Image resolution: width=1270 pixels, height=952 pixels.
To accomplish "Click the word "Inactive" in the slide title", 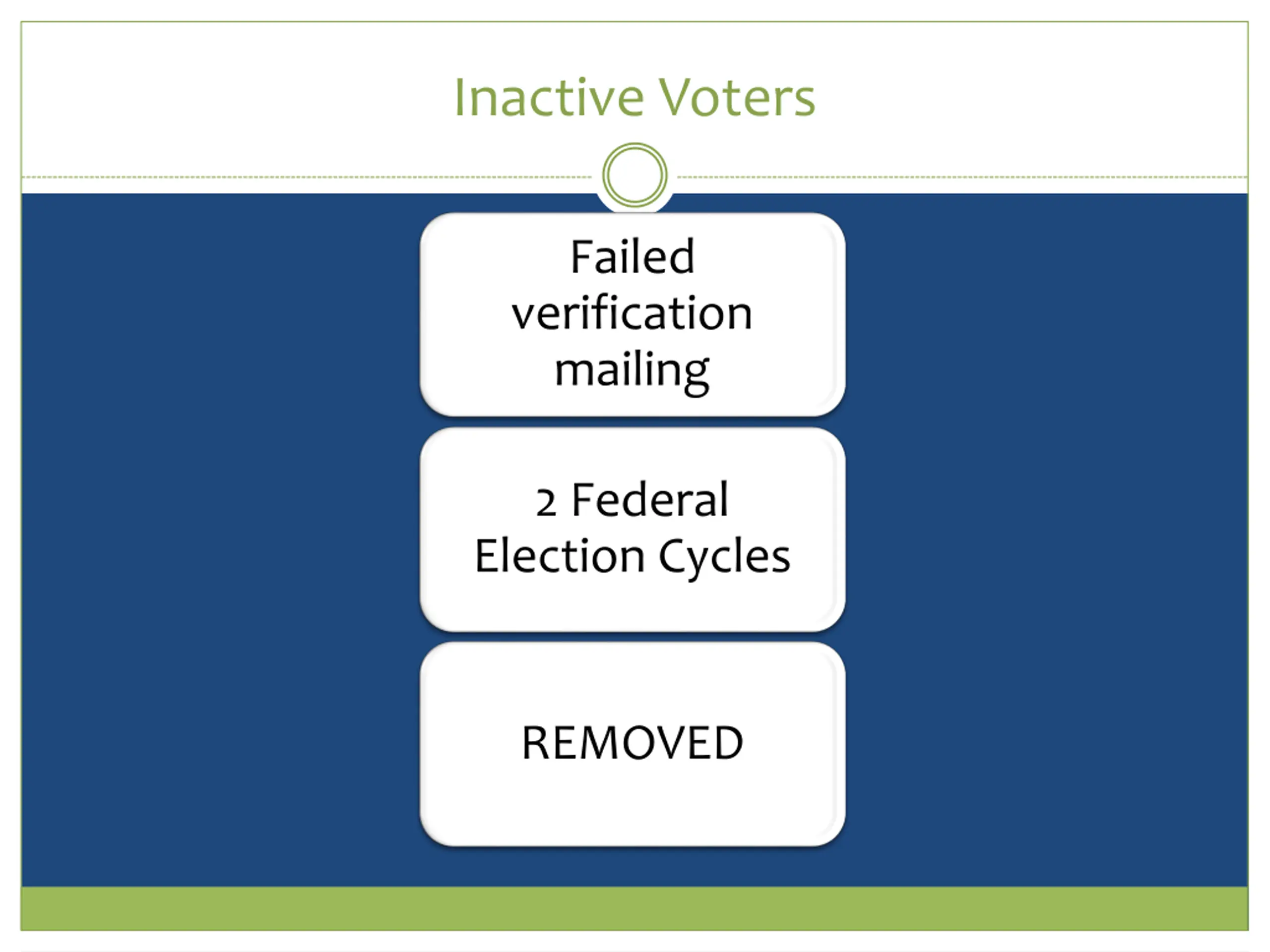I will coord(549,97).
